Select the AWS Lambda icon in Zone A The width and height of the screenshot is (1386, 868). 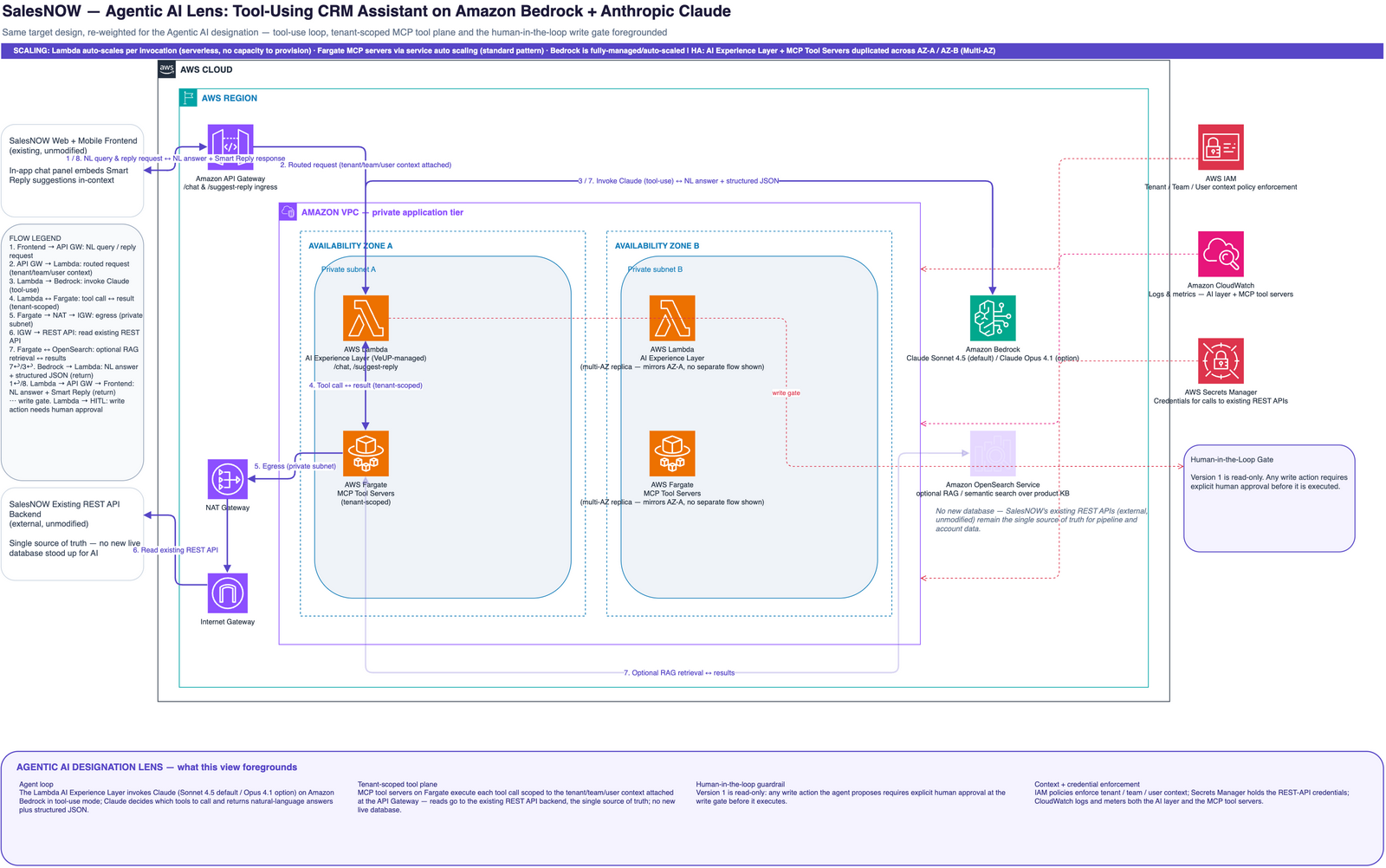(x=366, y=318)
